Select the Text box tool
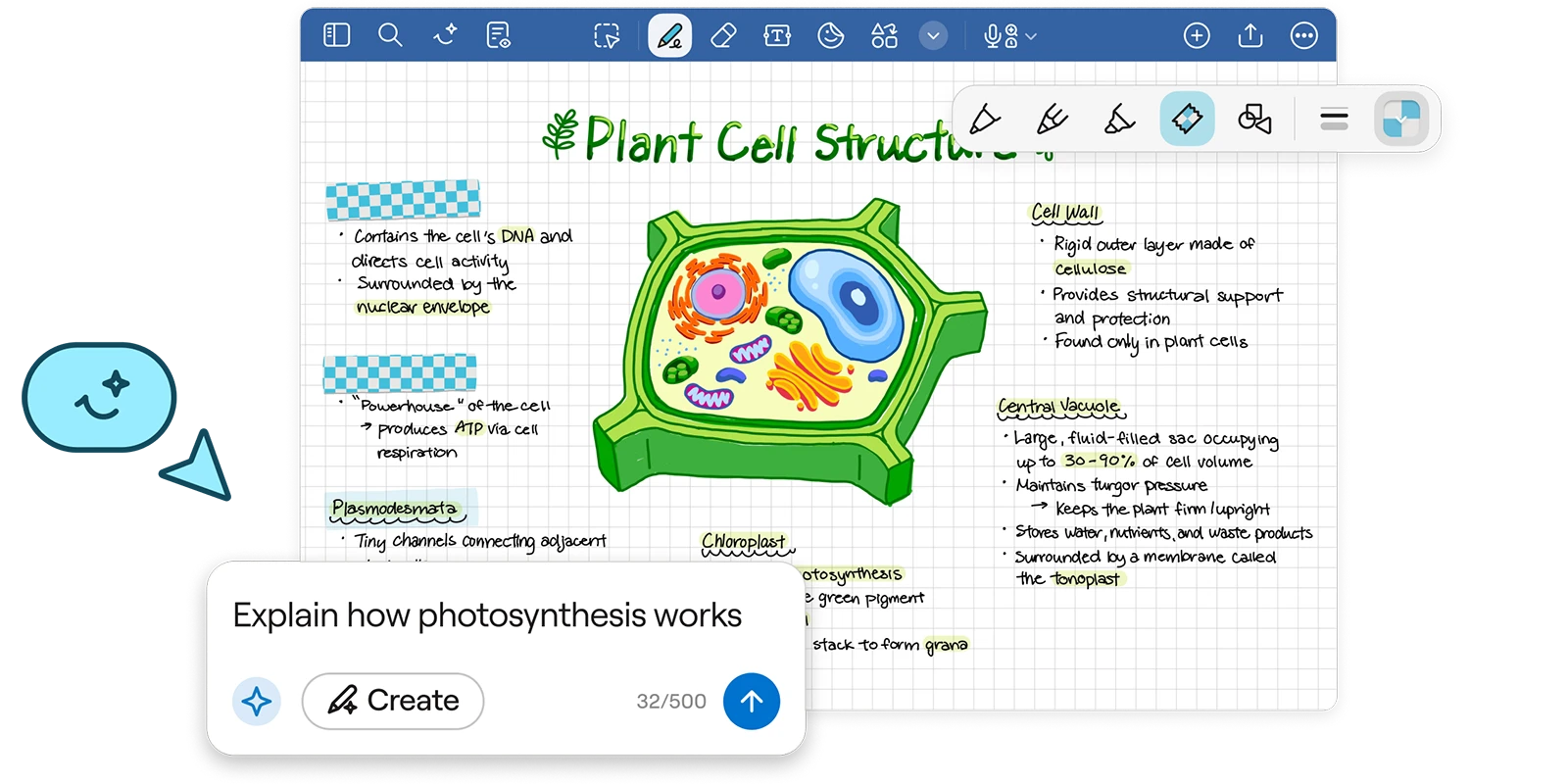The image size is (1568, 784). pyautogui.click(x=777, y=36)
